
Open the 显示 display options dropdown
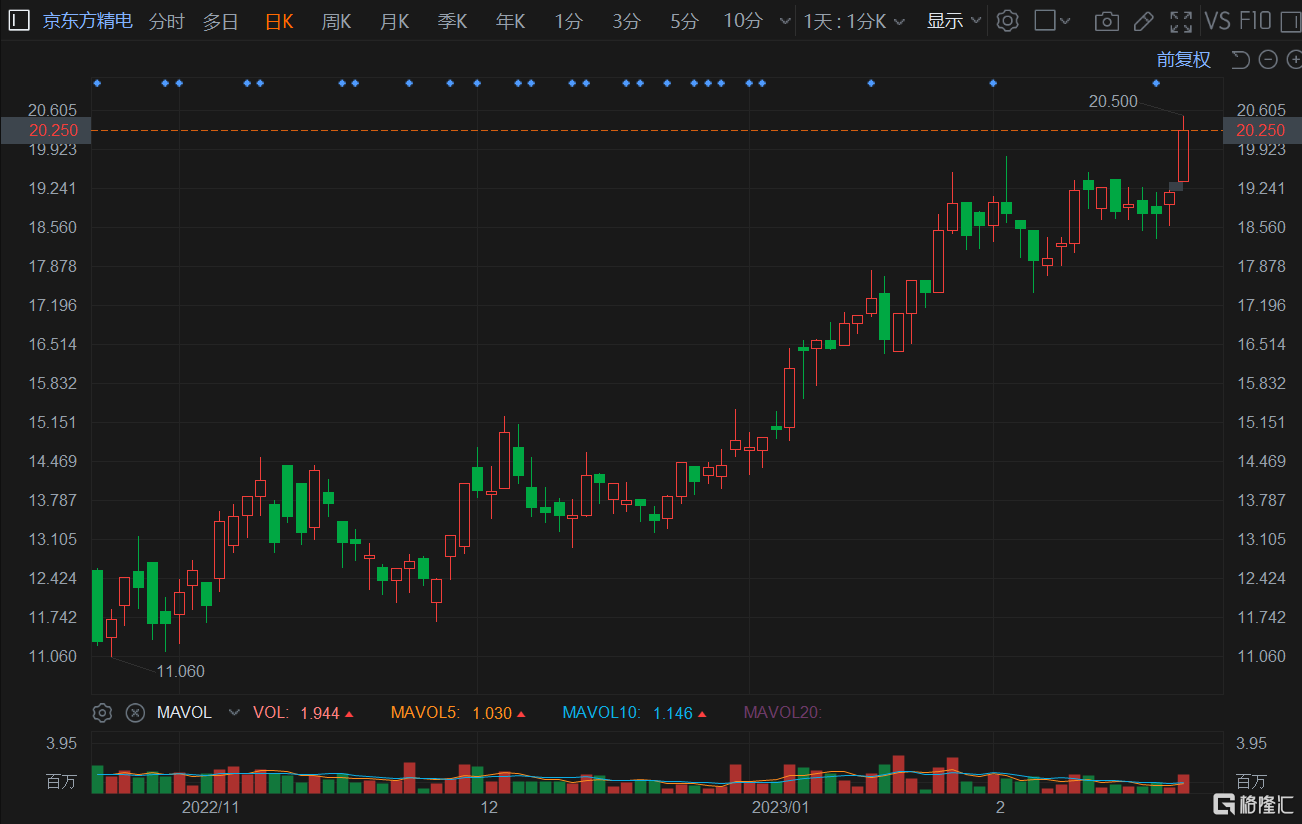point(954,21)
